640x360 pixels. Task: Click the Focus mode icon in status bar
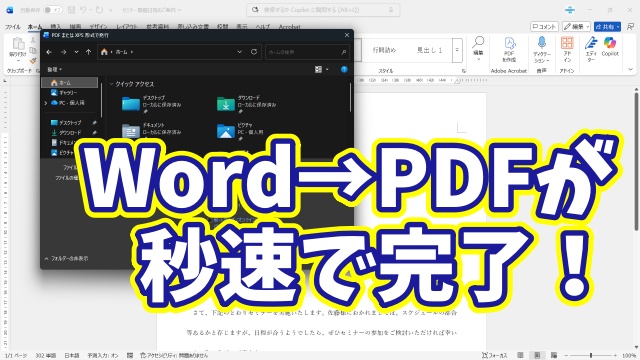coord(485,356)
